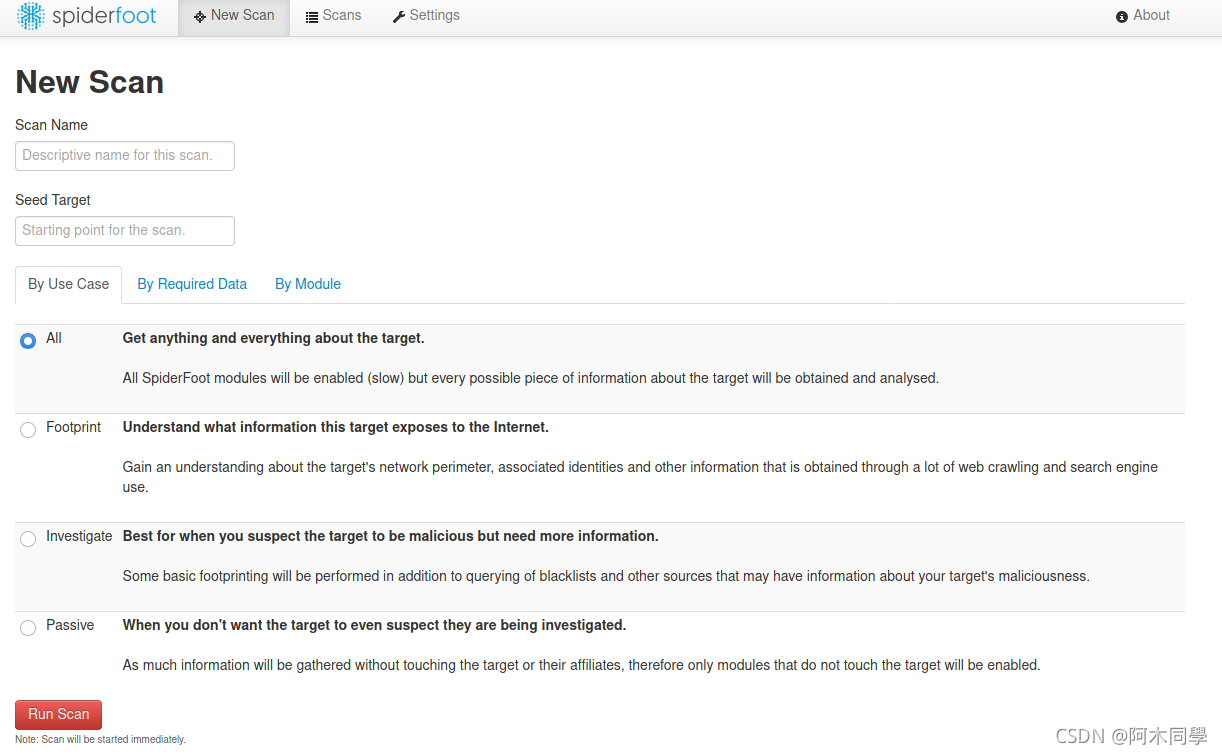Open the Scans navigation item
This screenshot has height=754, width=1222.
334,16
